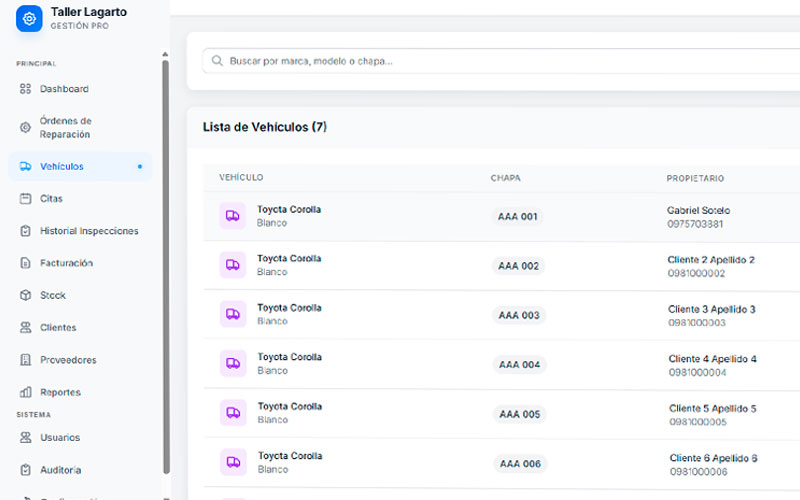Click the Proveedores building icon
The image size is (800, 500).
26,360
